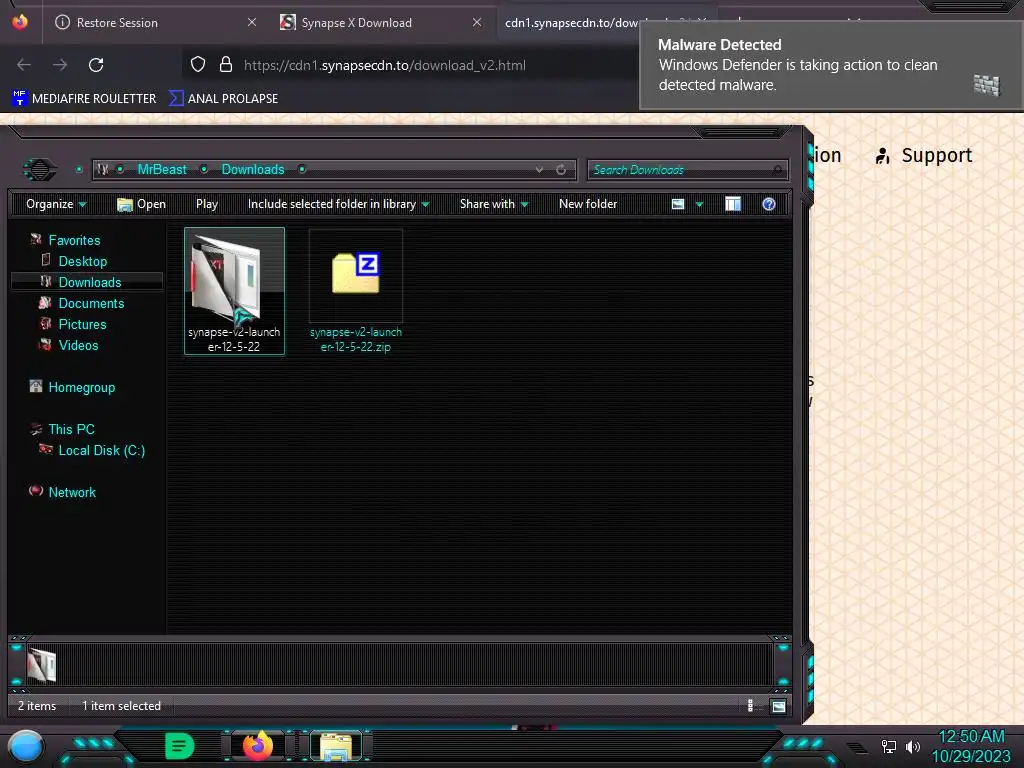Open the volume speaker tray icon
1024x768 pixels.
pyautogui.click(x=913, y=746)
